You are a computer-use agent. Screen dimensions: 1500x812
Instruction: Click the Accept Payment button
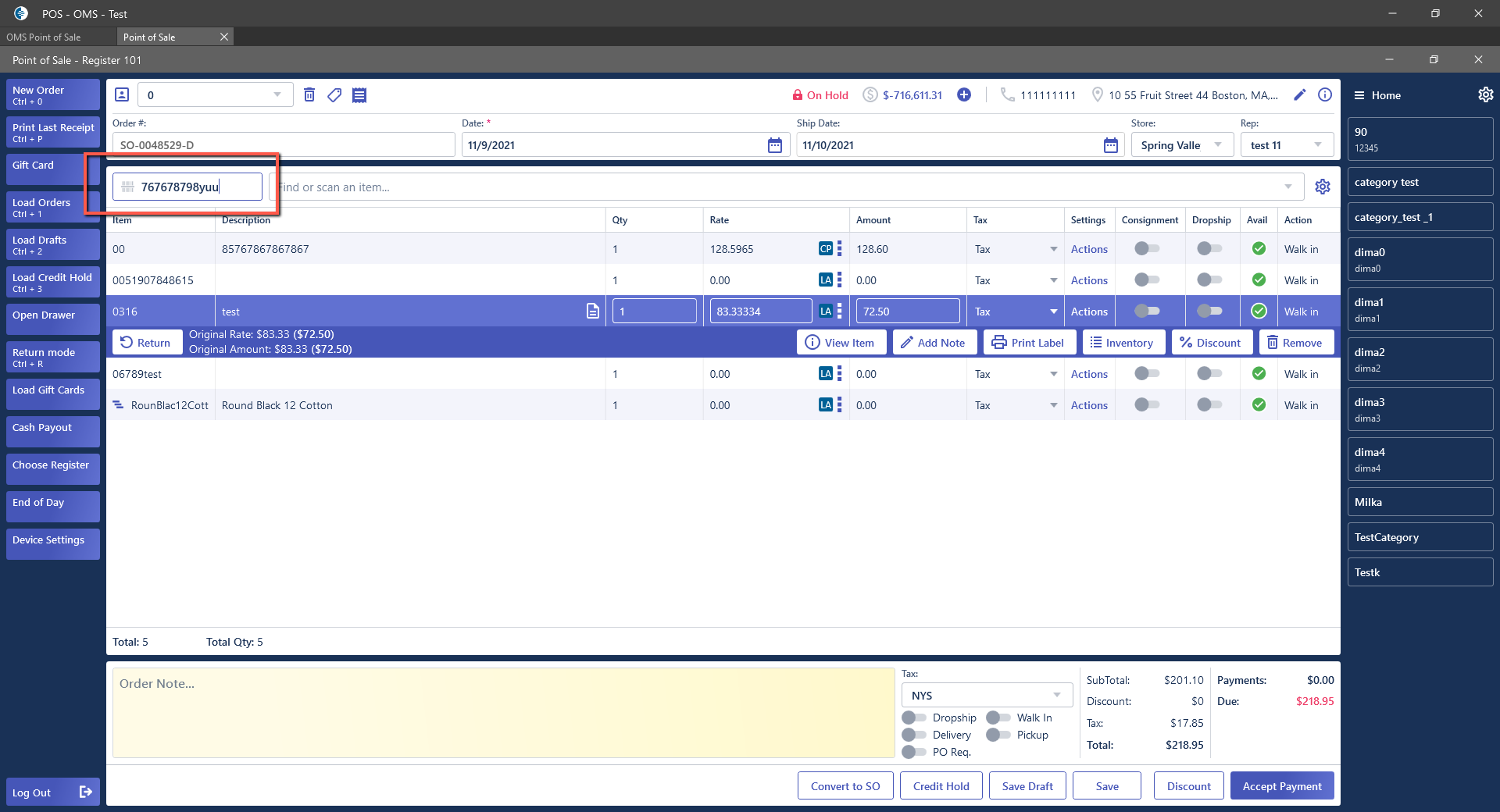coord(1281,786)
